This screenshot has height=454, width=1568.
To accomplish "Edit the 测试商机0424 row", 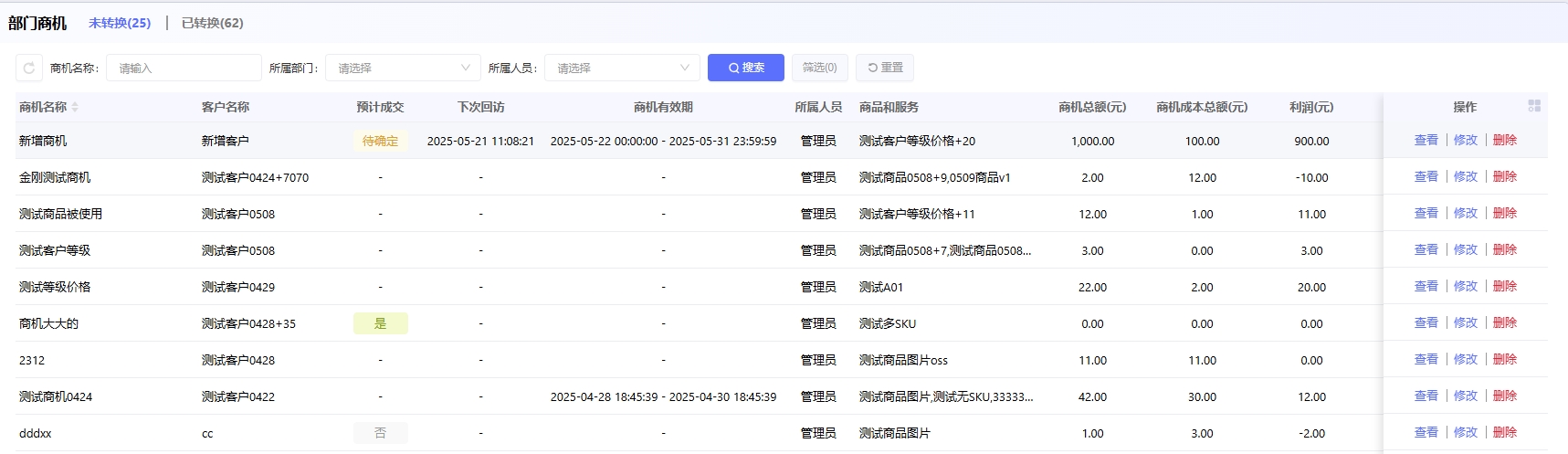I will pos(1465,396).
